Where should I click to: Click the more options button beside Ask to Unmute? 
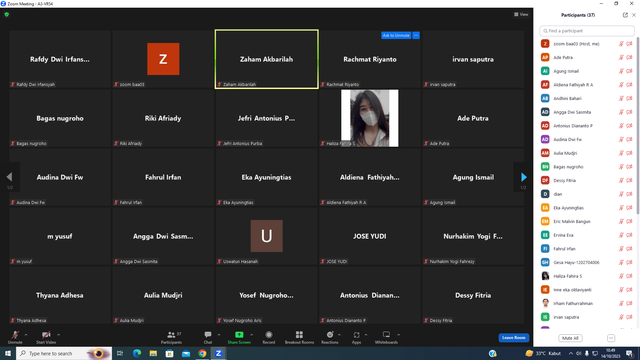(416, 36)
